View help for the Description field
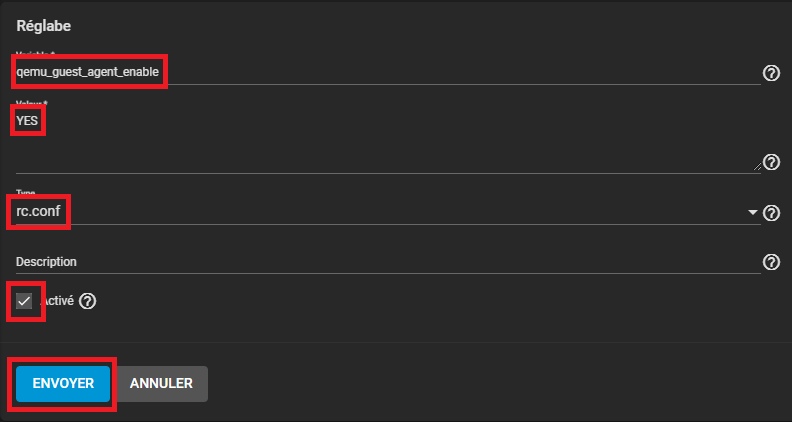The image size is (792, 422). 771,262
